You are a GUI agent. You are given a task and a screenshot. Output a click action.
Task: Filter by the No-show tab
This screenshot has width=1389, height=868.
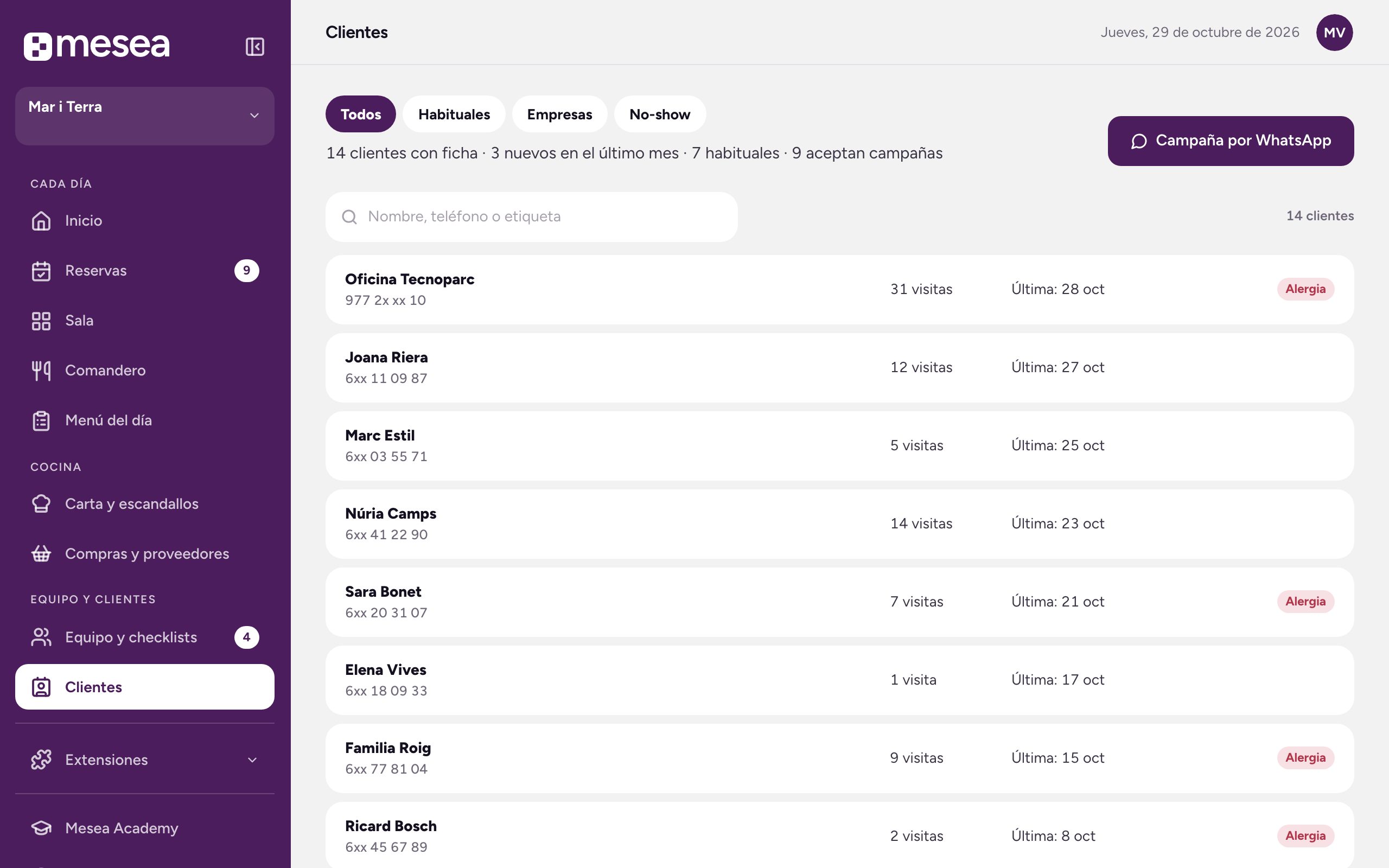click(x=660, y=114)
